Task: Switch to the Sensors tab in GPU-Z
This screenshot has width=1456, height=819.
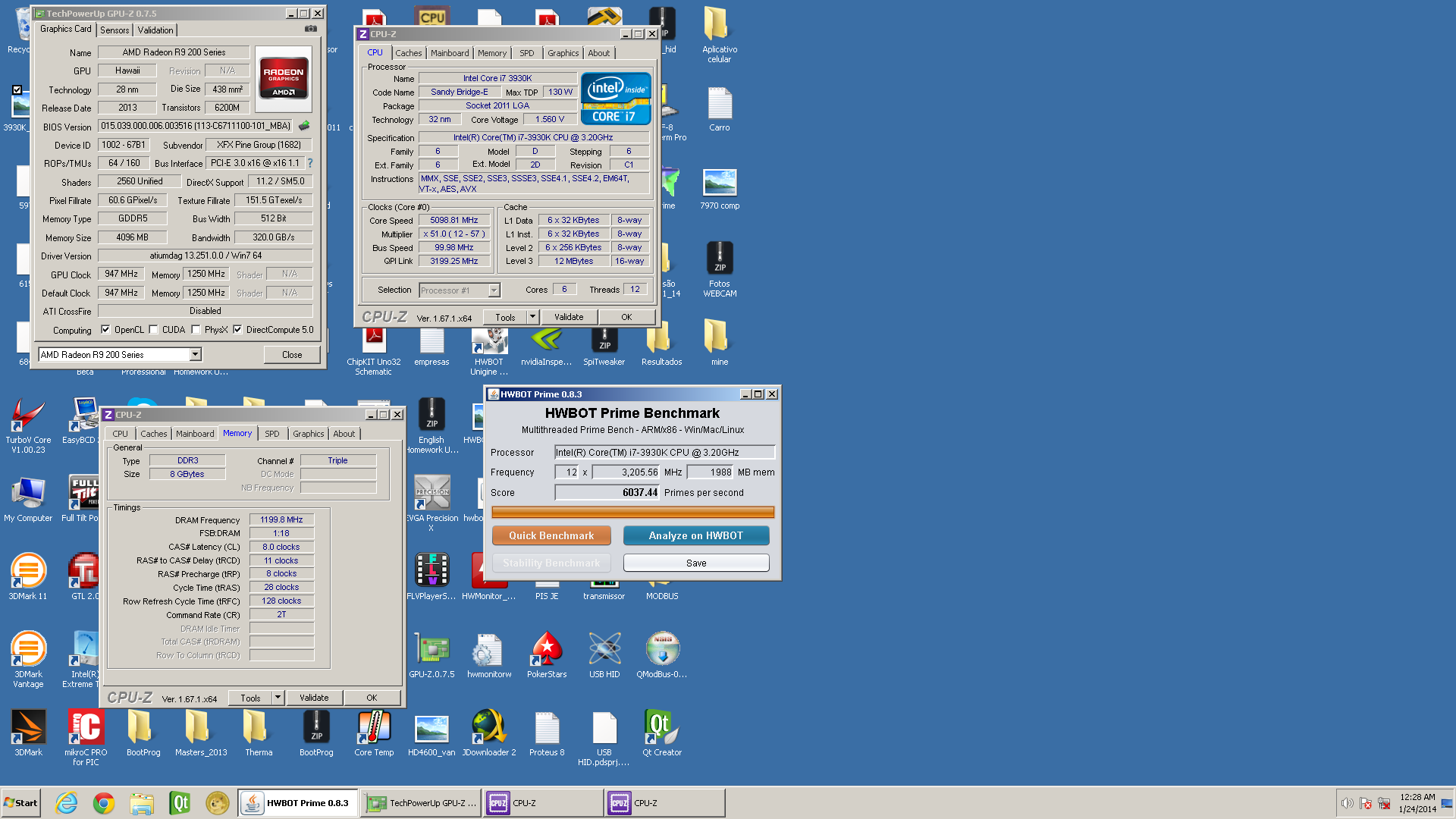Action: 115,30
